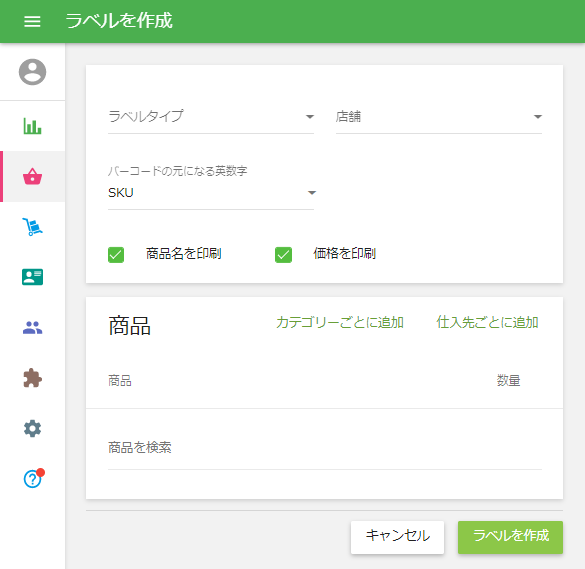
Task: Click the 数量 column header
Action: (508, 381)
